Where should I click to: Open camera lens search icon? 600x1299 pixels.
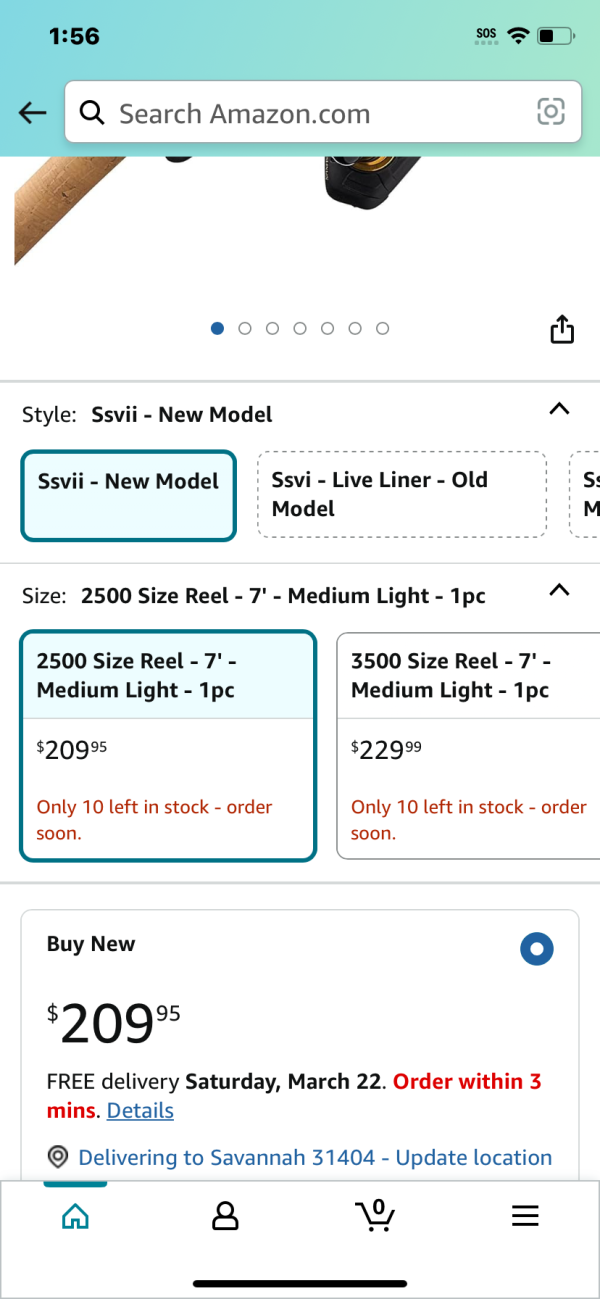tap(551, 112)
